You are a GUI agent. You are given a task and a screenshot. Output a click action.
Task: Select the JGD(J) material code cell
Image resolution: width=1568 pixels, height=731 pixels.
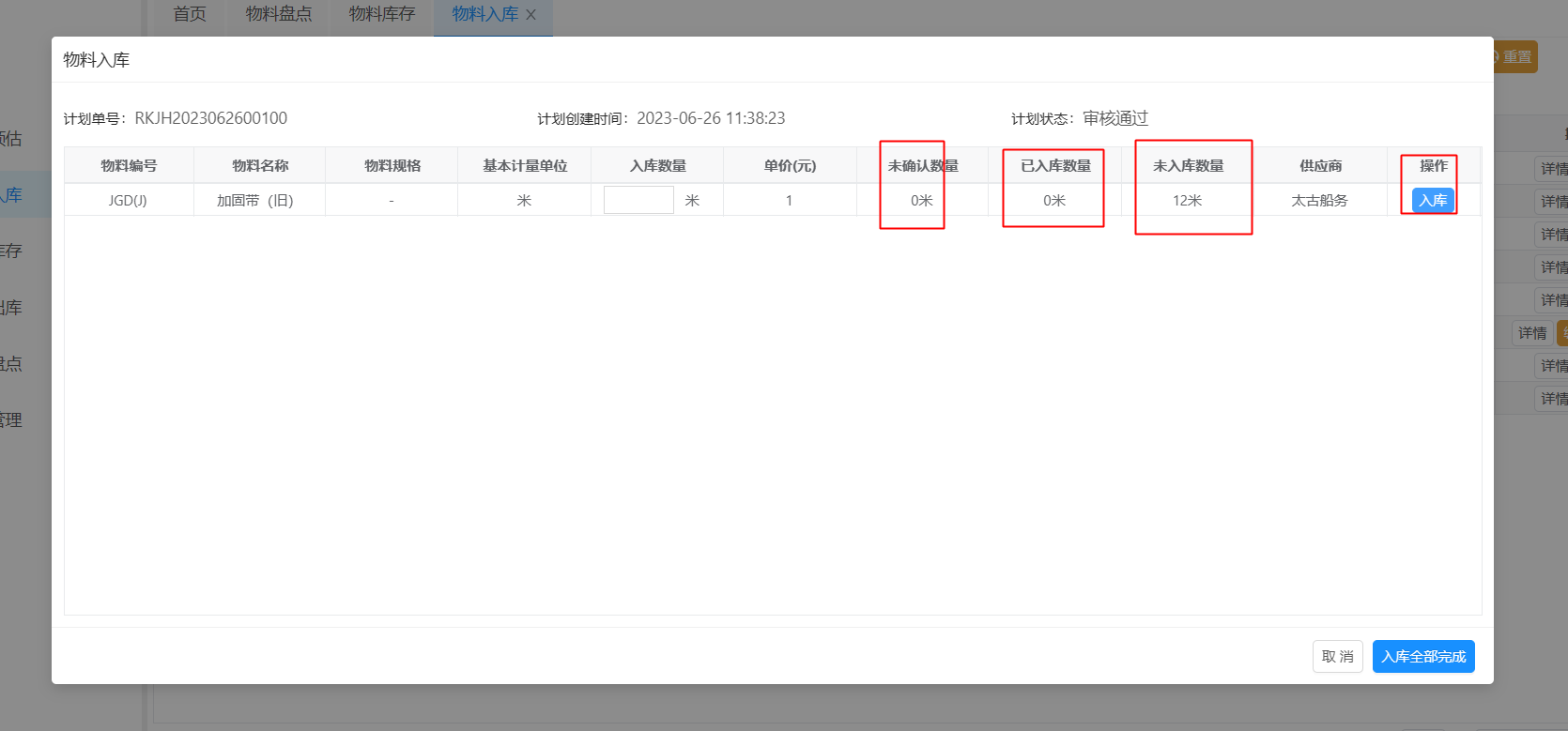tap(128, 201)
